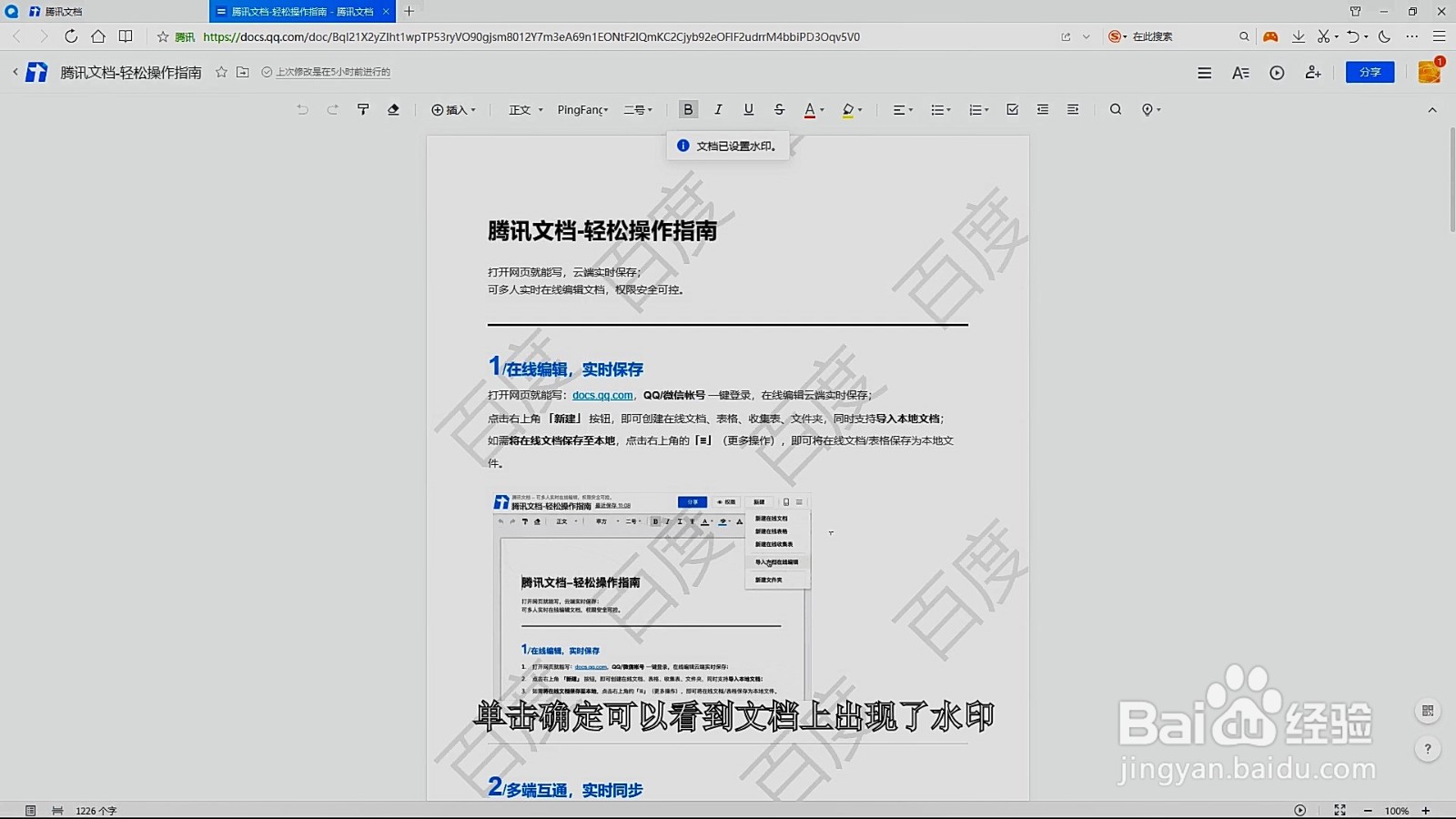Enter fullscreen with the status bar icon
This screenshot has height=819, width=1456.
[1340, 810]
